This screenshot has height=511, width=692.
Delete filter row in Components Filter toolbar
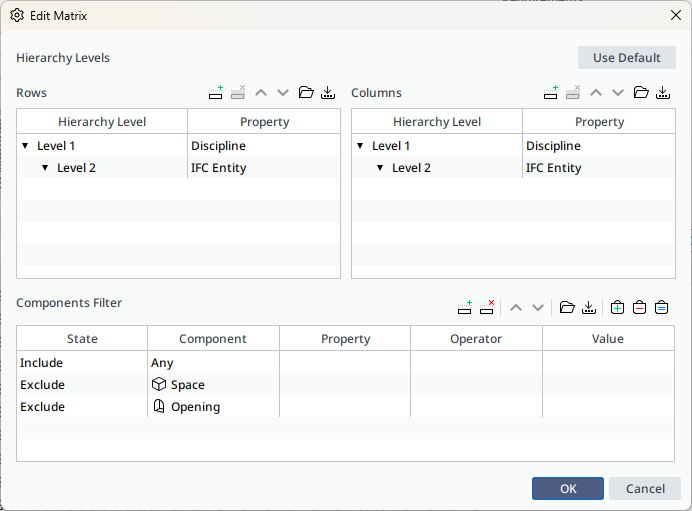coord(487,308)
